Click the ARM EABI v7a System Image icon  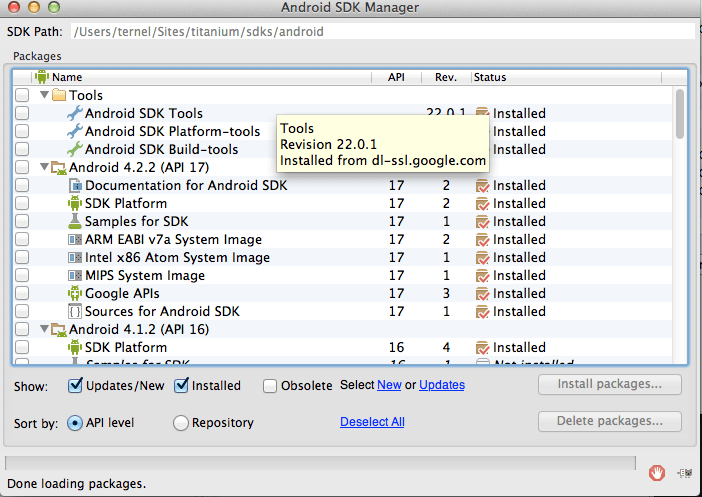tap(75, 240)
